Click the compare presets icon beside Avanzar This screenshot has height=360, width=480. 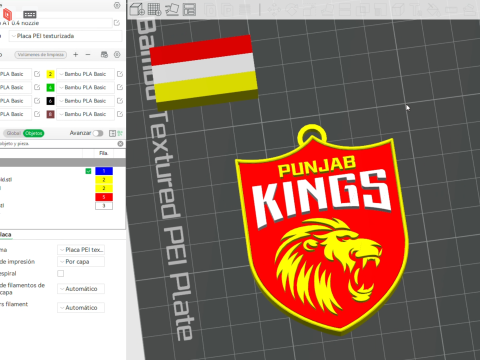pyautogui.click(x=112, y=133)
